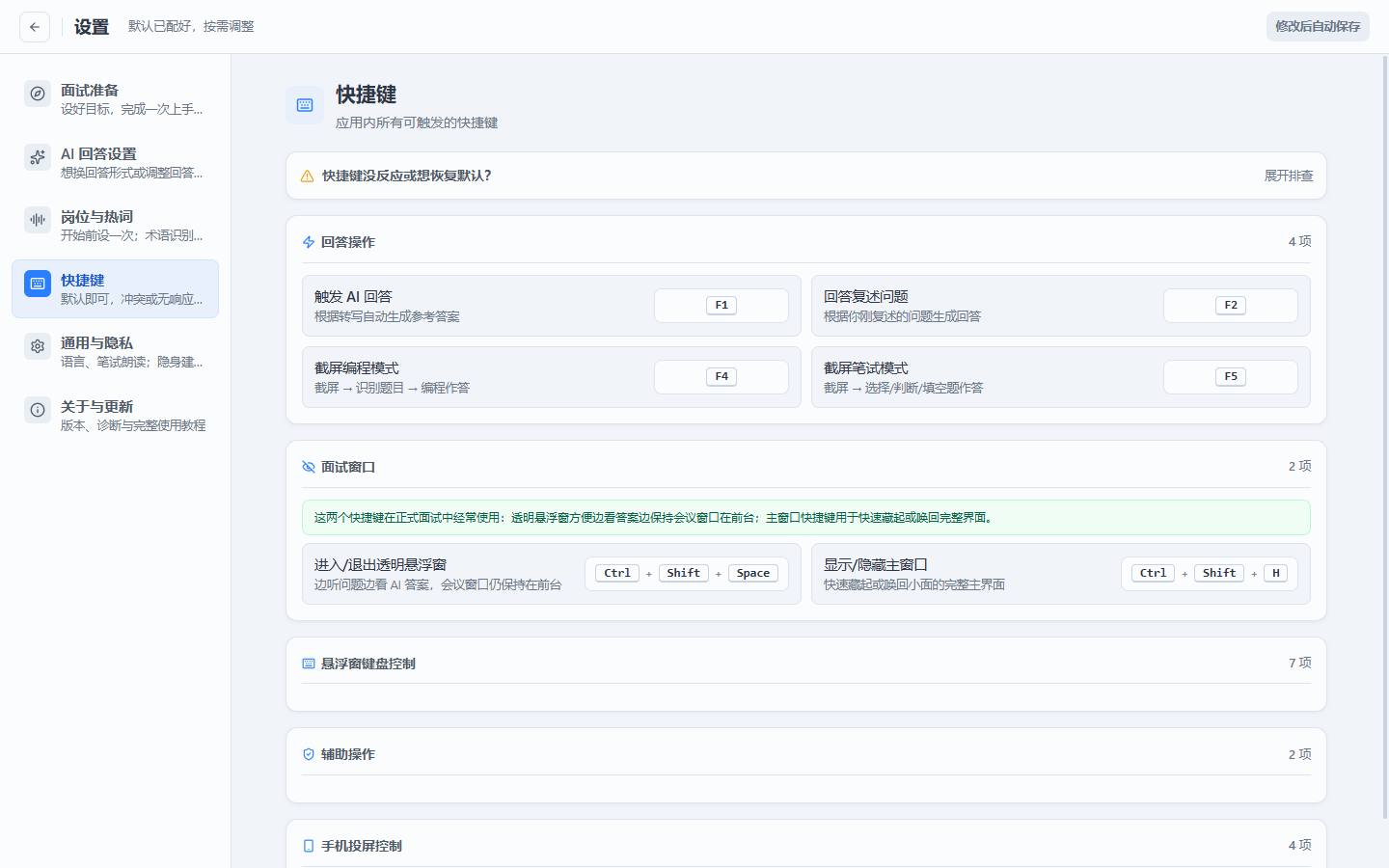Viewport: 1389px width, 868px height.
Task: Switch to AI 回答设置 section
Action: coord(115,162)
